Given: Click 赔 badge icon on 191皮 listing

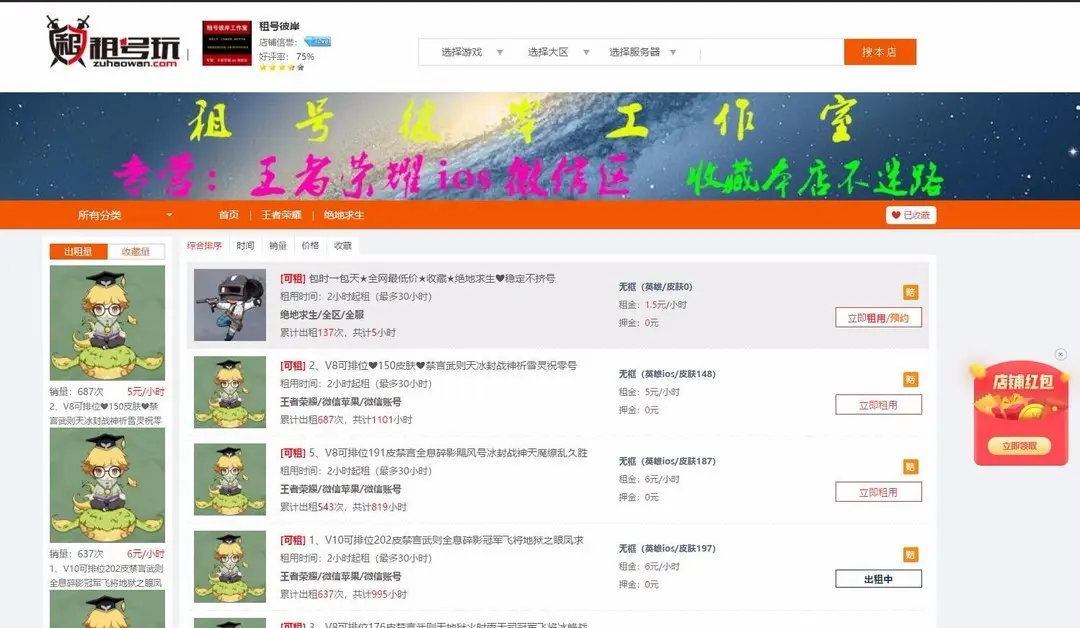Looking at the screenshot, I should [911, 467].
